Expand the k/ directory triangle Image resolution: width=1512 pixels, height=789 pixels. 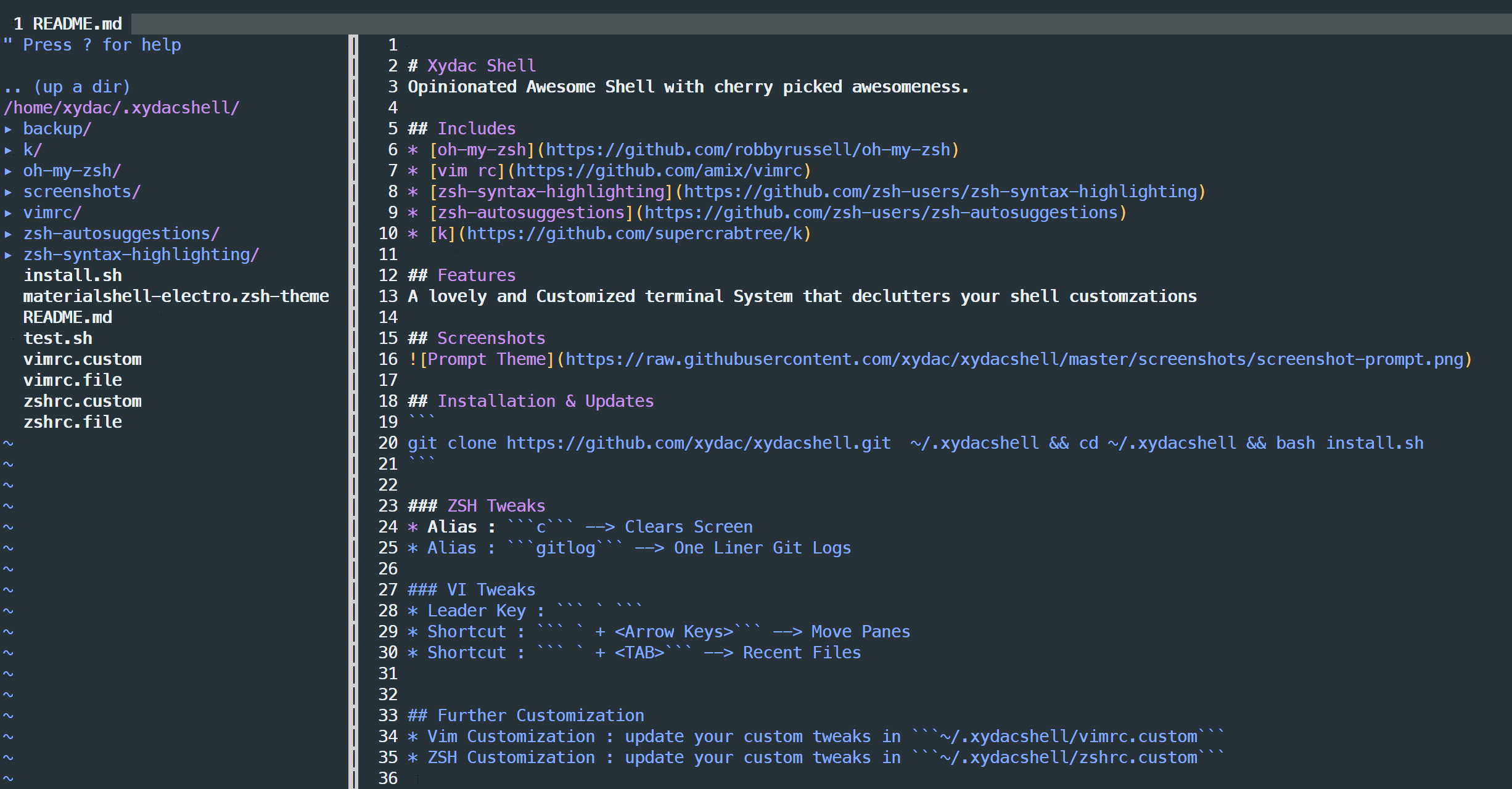(8, 150)
